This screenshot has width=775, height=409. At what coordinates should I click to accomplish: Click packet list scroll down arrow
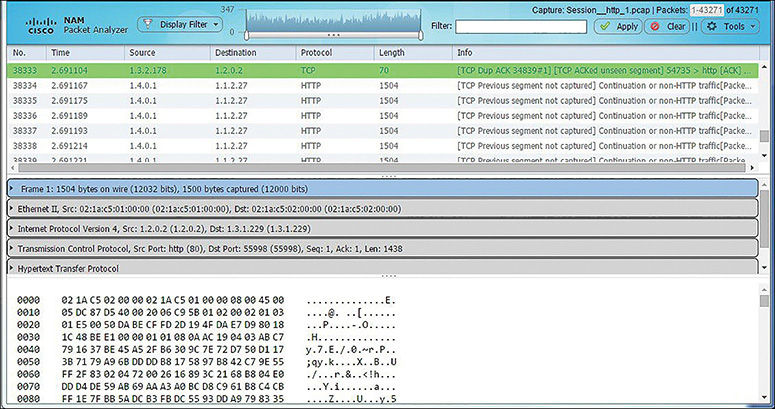click(x=765, y=156)
